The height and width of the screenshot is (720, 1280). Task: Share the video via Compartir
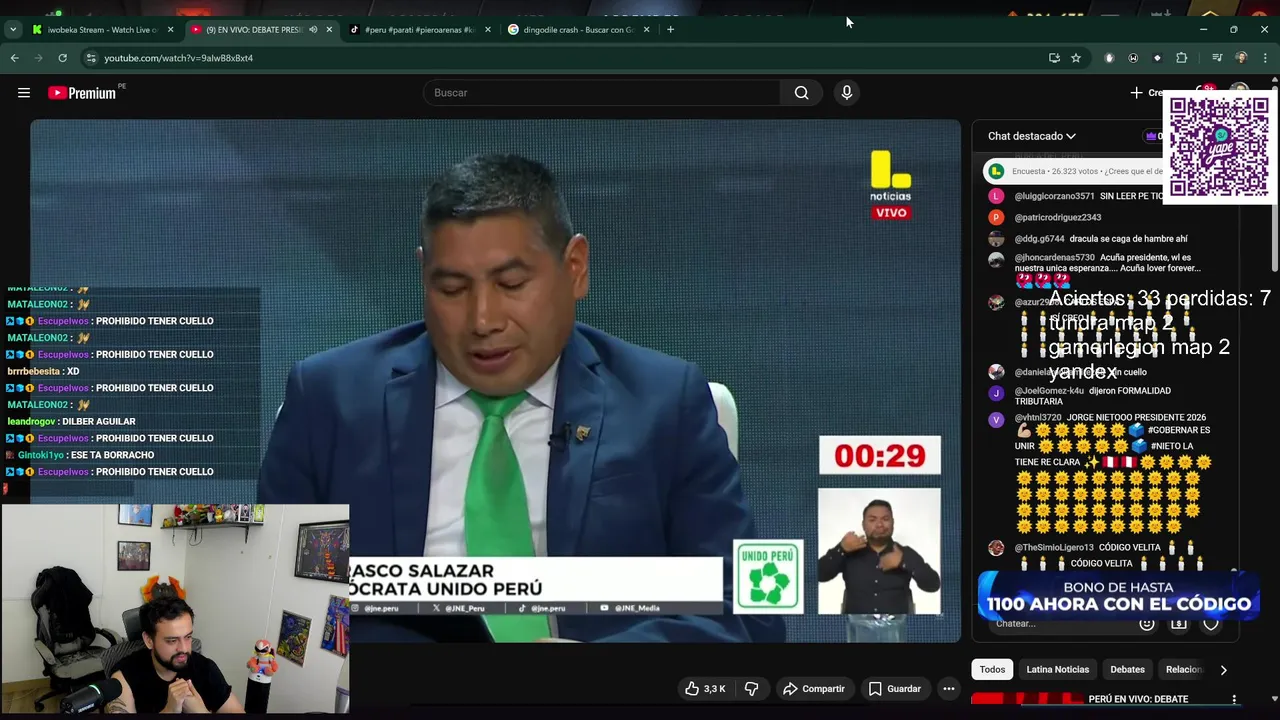point(814,689)
